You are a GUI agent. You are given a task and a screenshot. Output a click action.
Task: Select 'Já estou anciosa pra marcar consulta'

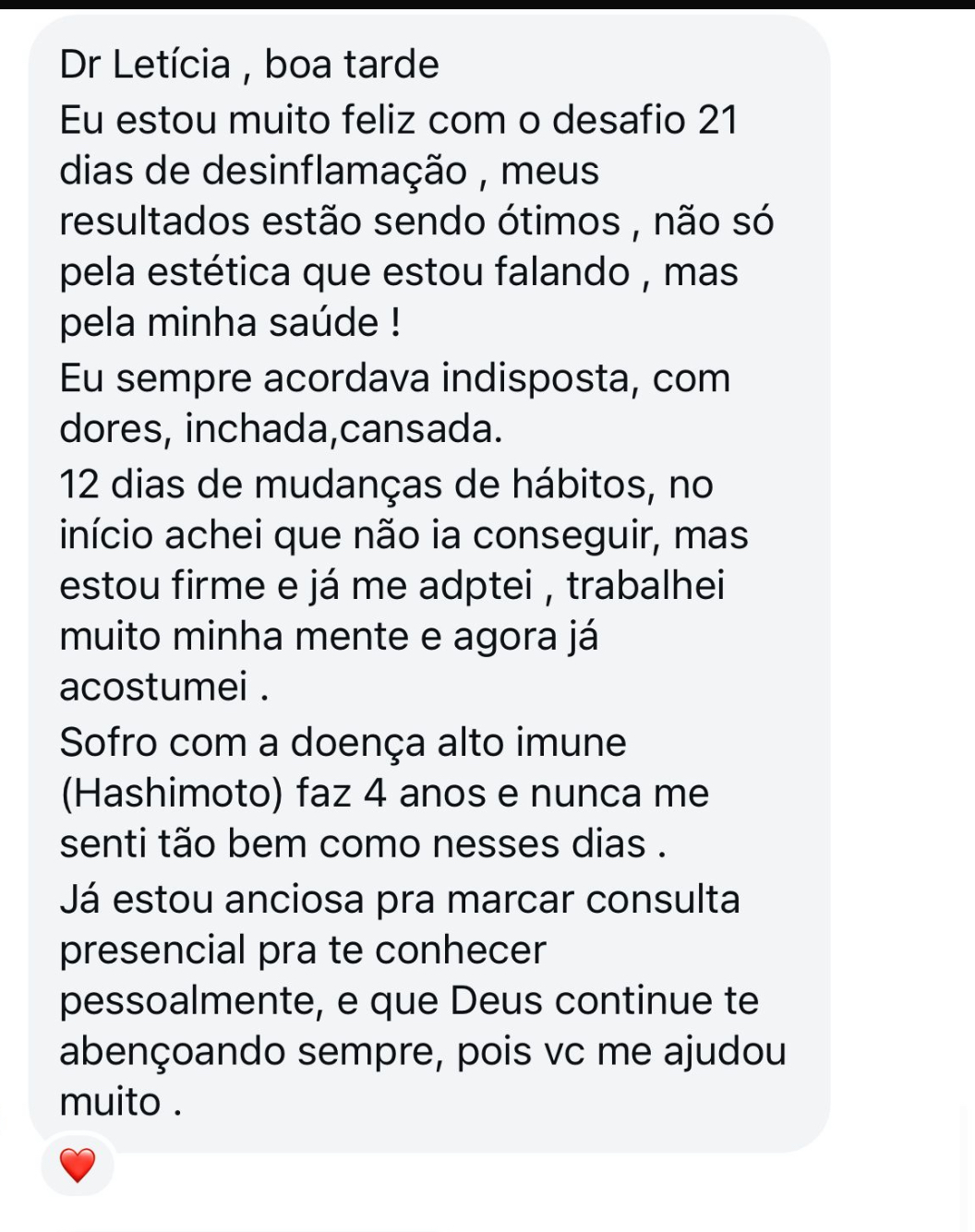[x=400, y=900]
